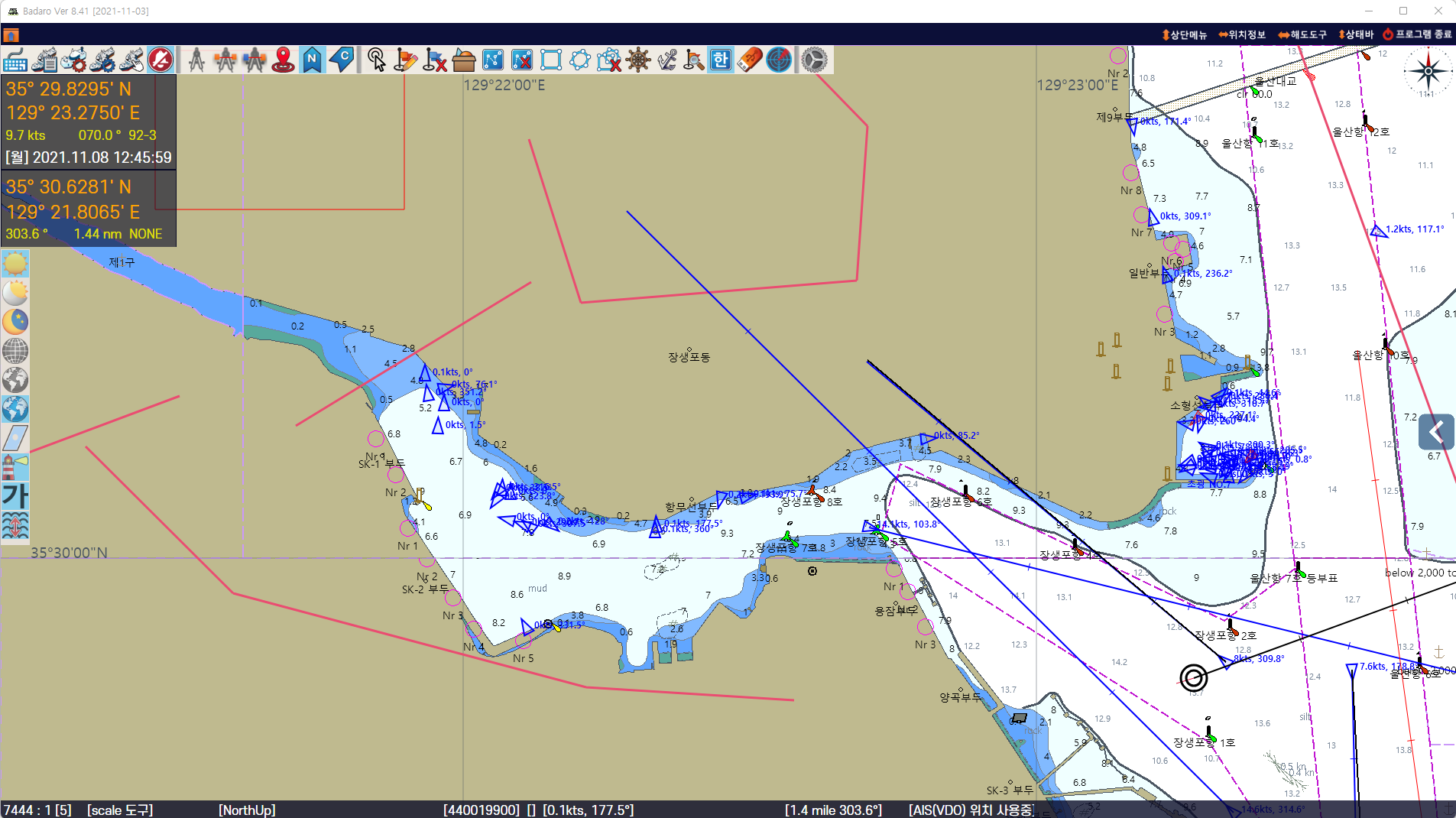Viewport: 1456px width, 818px height.
Task: Click the orange app icon below title
Action: click(x=11, y=35)
